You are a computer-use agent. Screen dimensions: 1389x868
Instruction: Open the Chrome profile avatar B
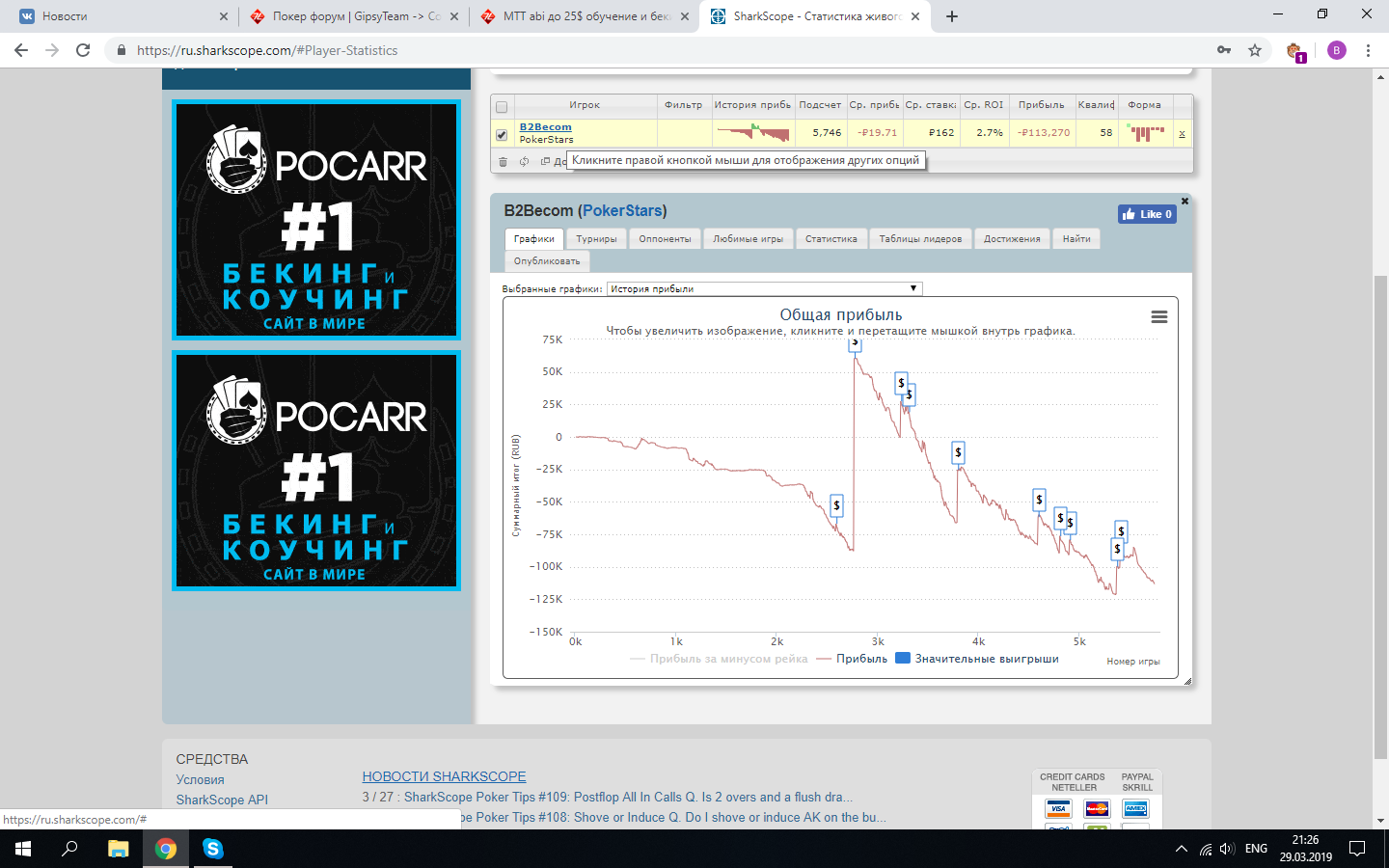1336,50
